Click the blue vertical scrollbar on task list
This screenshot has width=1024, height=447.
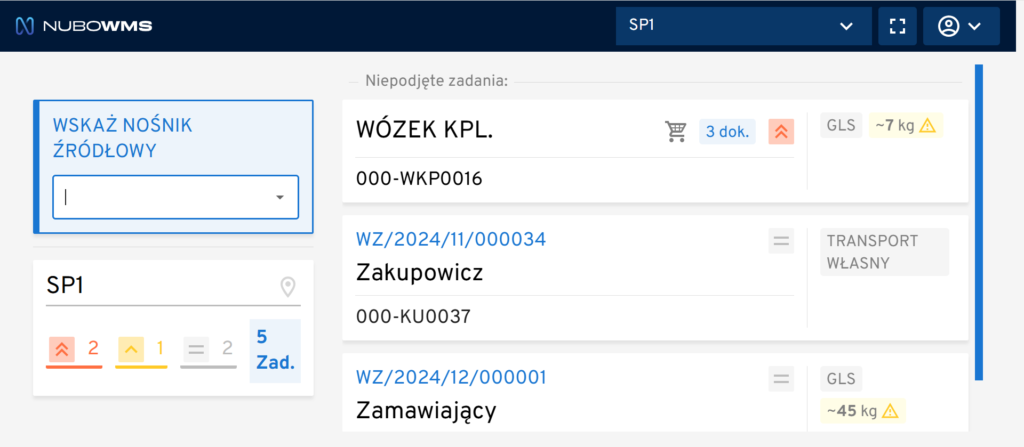[979, 222]
